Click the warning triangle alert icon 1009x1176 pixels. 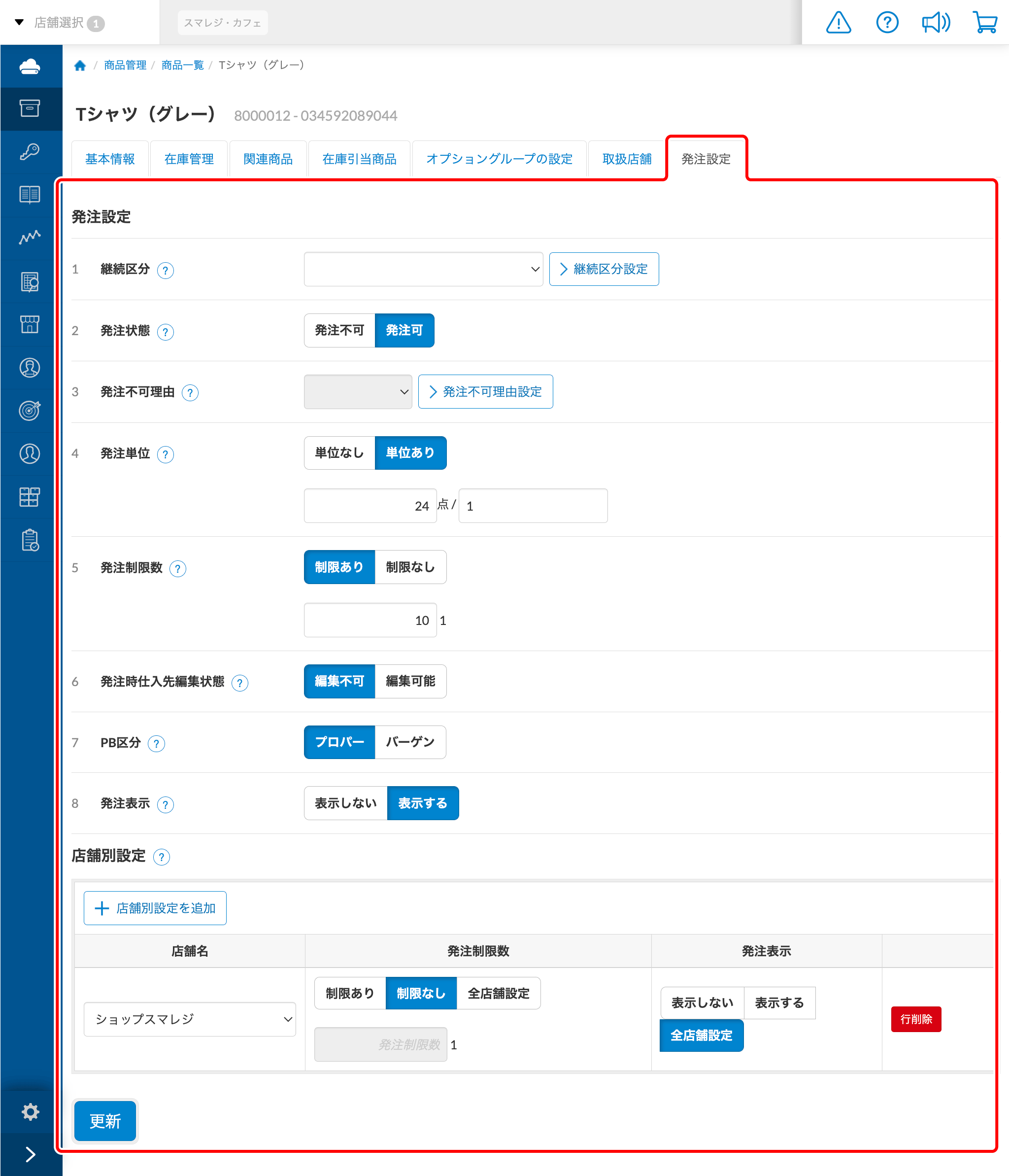pyautogui.click(x=838, y=23)
